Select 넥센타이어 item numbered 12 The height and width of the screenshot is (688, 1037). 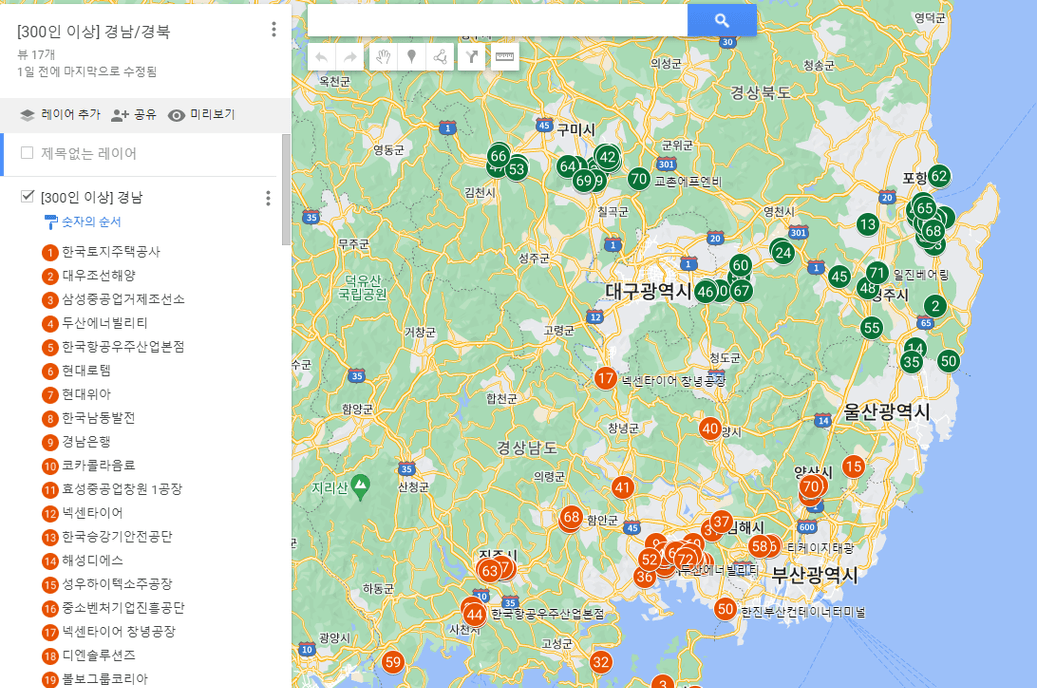(x=93, y=513)
